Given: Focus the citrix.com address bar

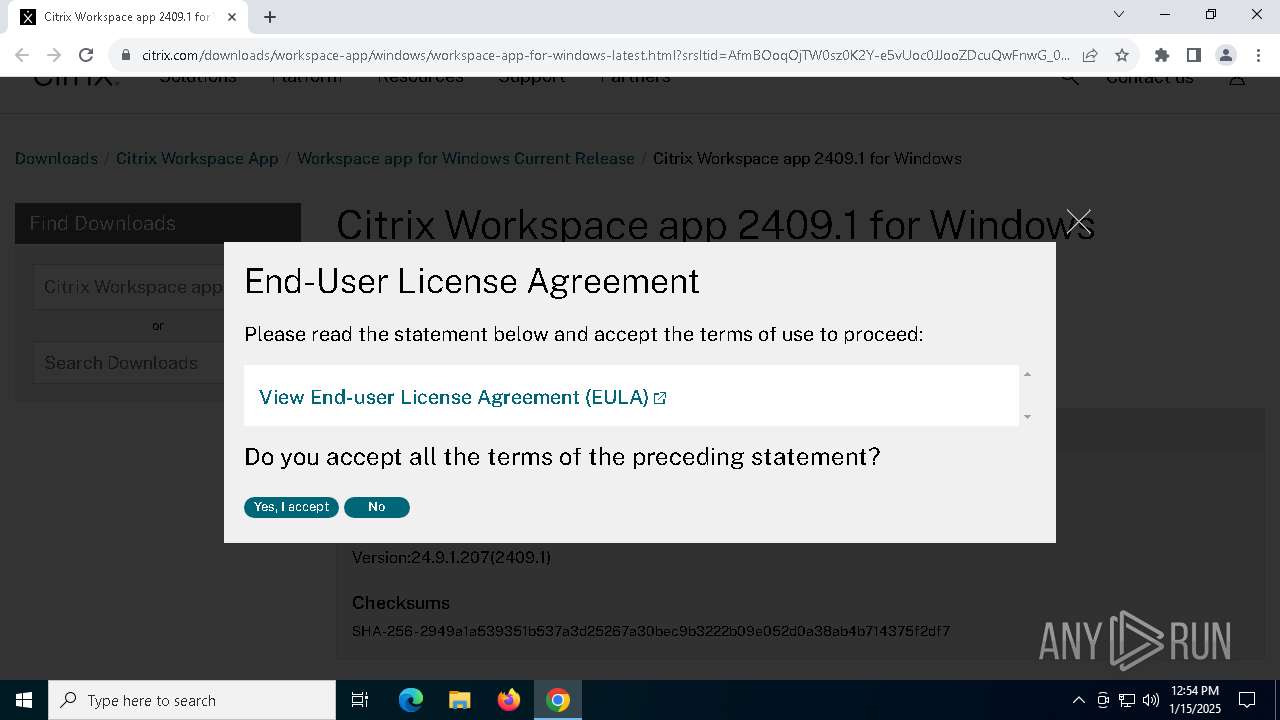Looking at the screenshot, I should click(605, 55).
